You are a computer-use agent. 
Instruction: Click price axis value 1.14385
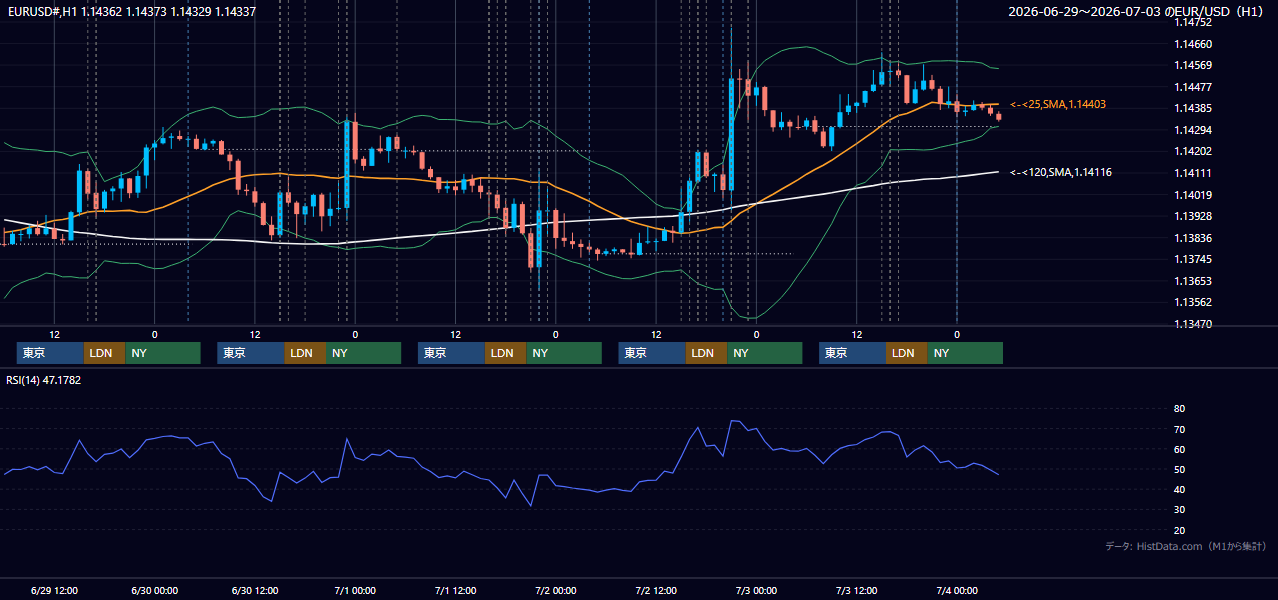pyautogui.click(x=1193, y=108)
